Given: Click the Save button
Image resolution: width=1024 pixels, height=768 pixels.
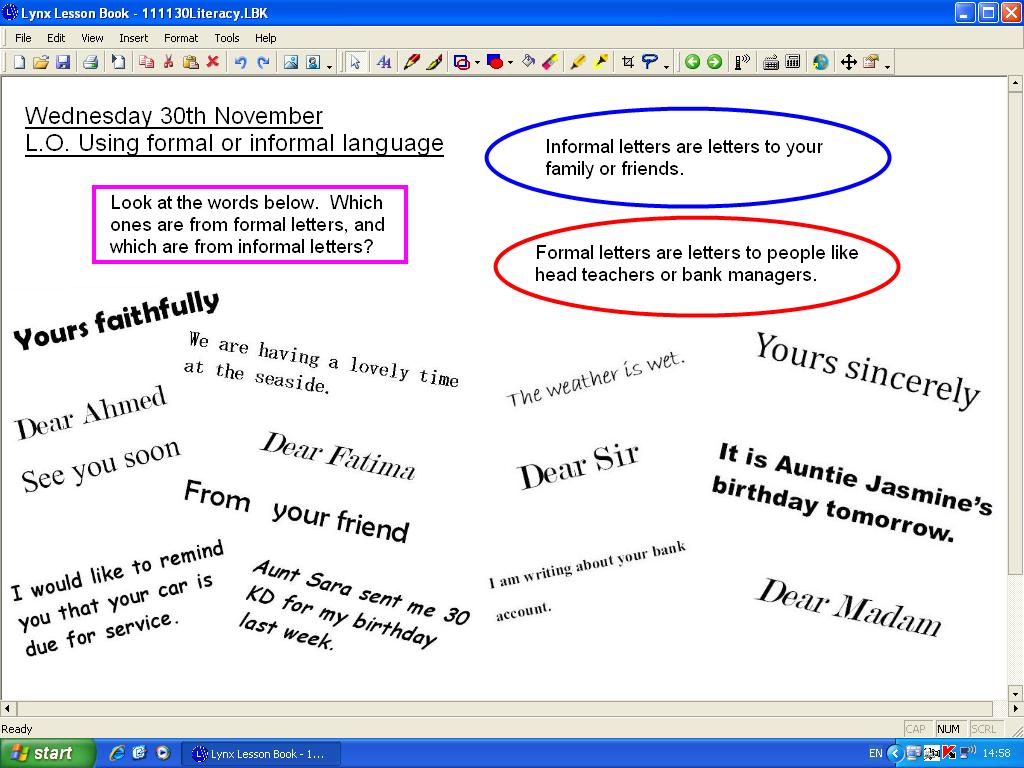Looking at the screenshot, I should click(64, 61).
